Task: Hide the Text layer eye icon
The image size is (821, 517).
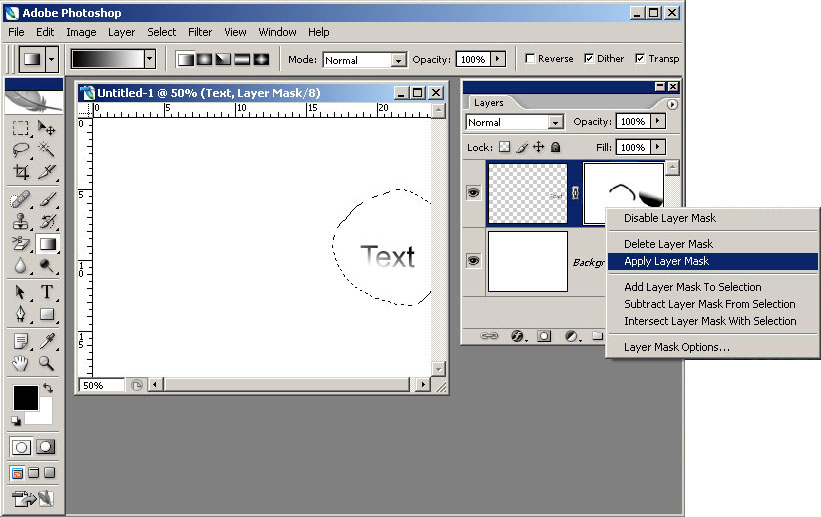Action: point(473,192)
